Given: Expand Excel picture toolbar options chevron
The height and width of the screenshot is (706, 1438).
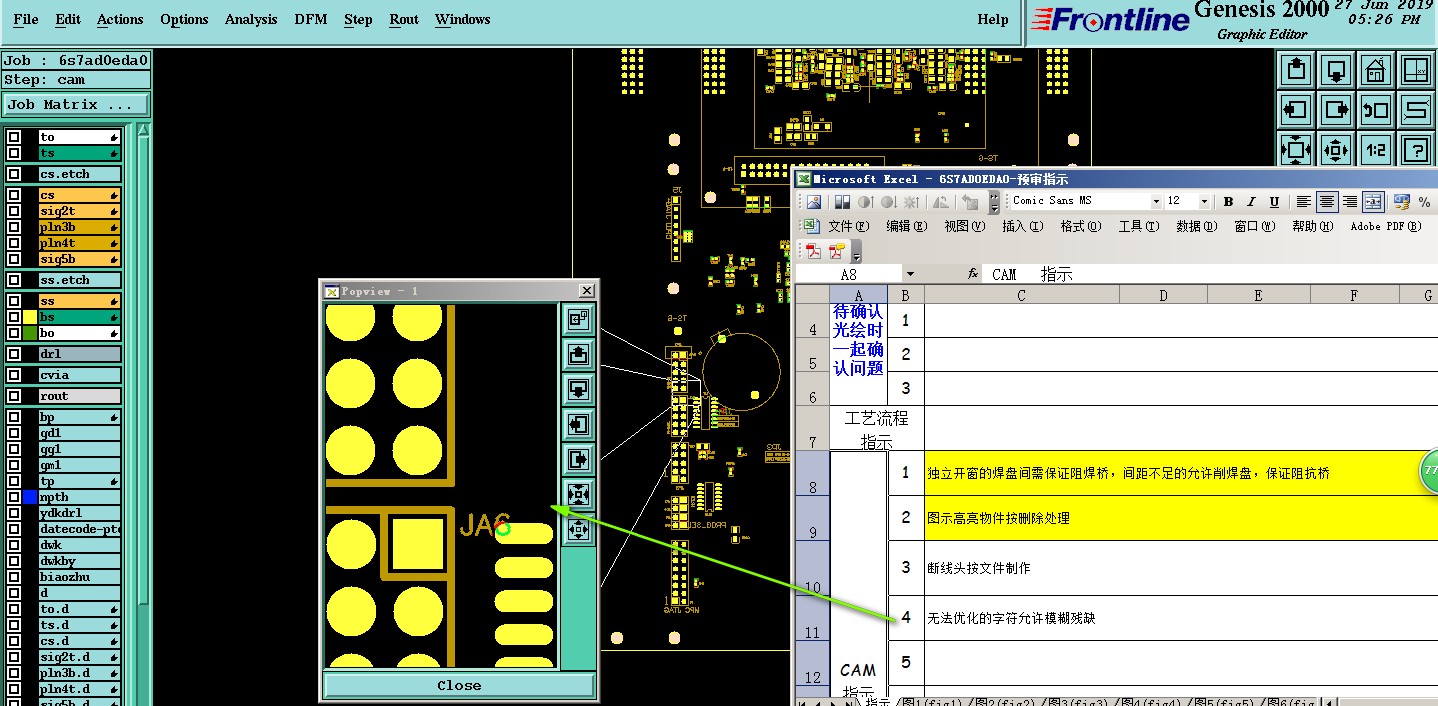Looking at the screenshot, I should click(994, 202).
